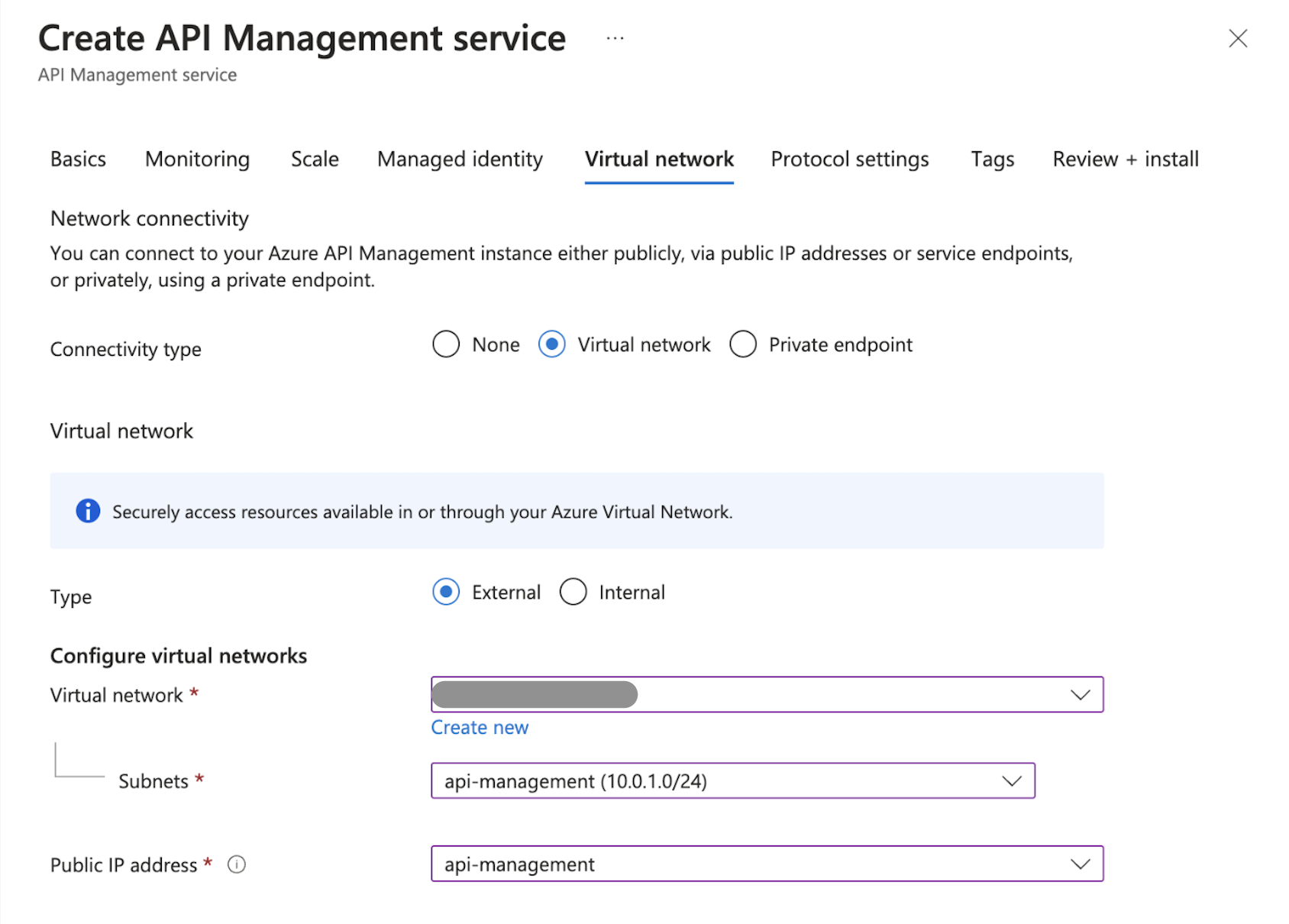This screenshot has height=924, width=1289.
Task: Select Virtual network connectivity radio button
Action: click(x=552, y=344)
